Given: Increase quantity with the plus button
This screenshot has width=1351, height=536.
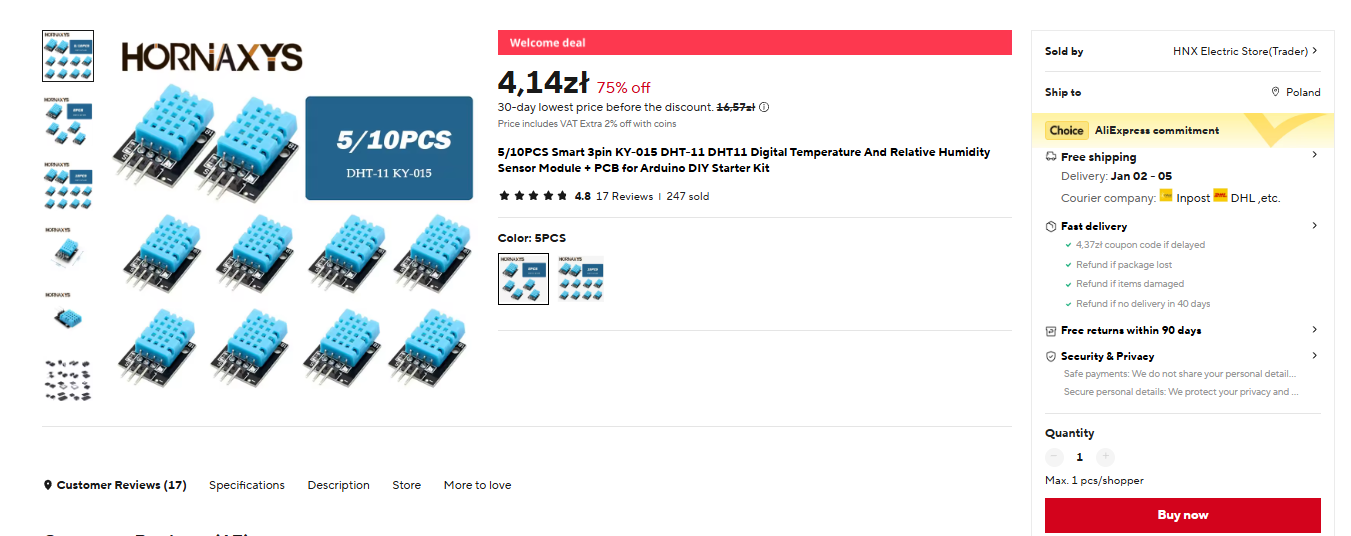Looking at the screenshot, I should point(1105,457).
